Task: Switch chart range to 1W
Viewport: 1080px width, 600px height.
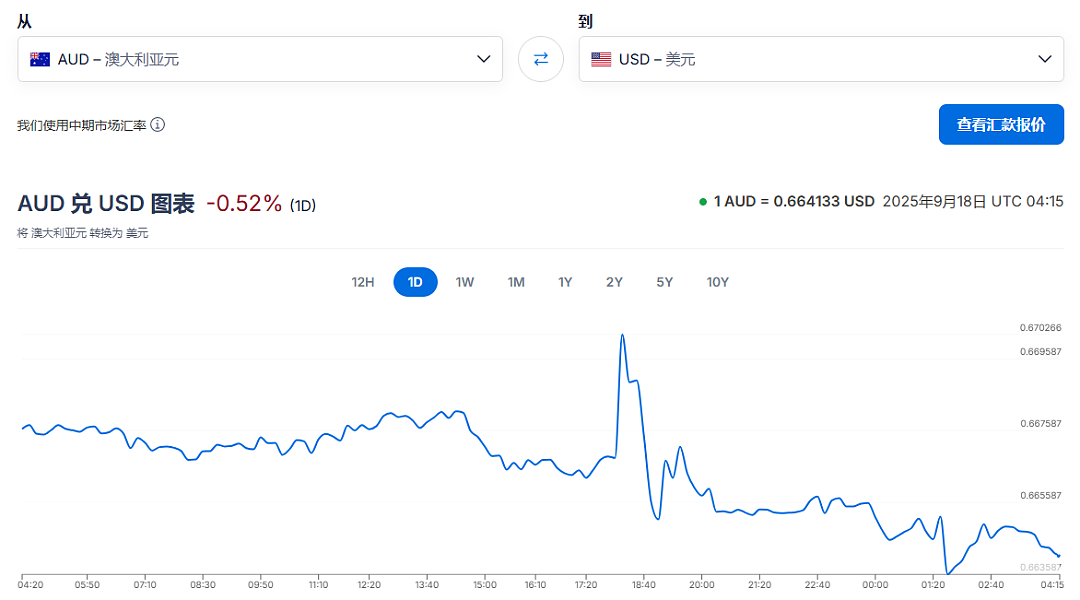Action: tap(465, 282)
